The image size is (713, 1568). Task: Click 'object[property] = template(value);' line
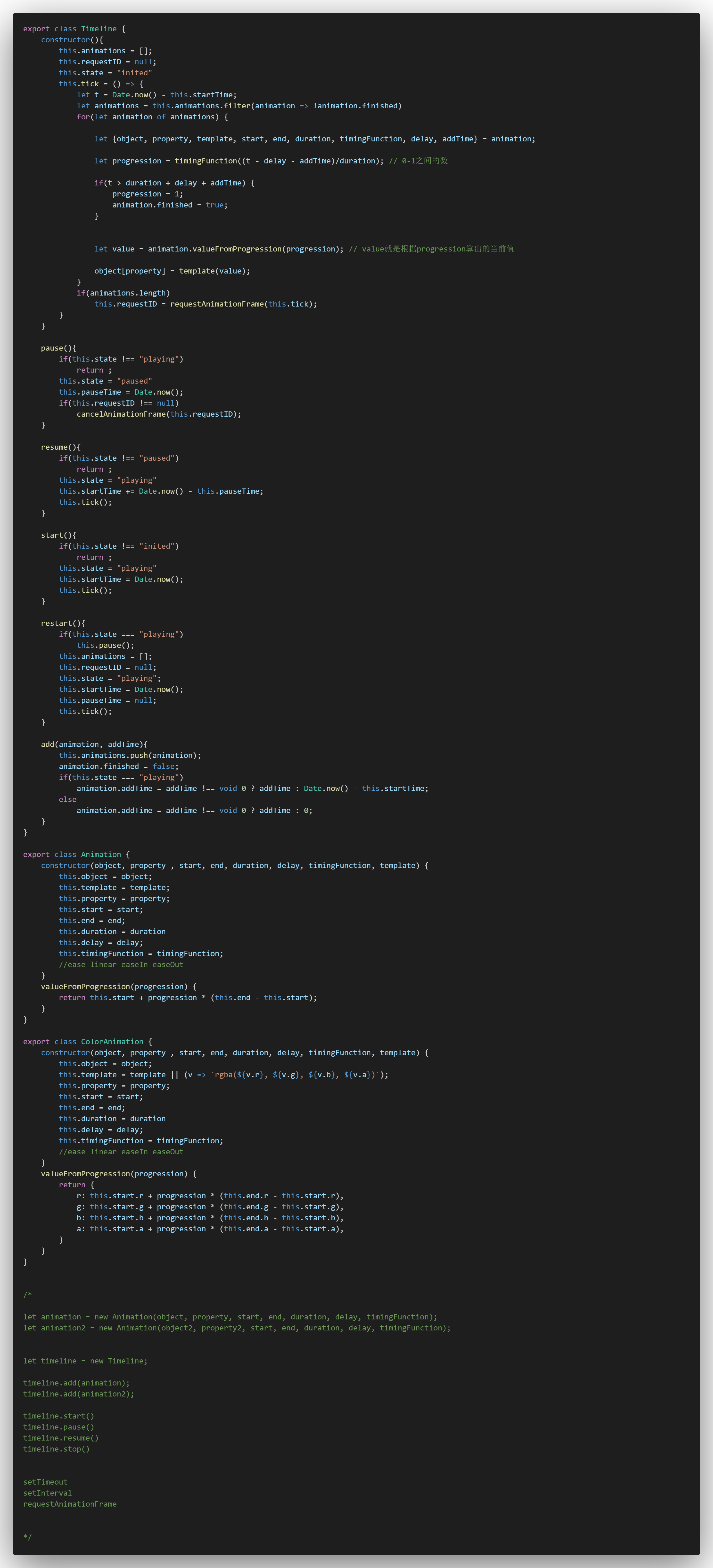171,271
